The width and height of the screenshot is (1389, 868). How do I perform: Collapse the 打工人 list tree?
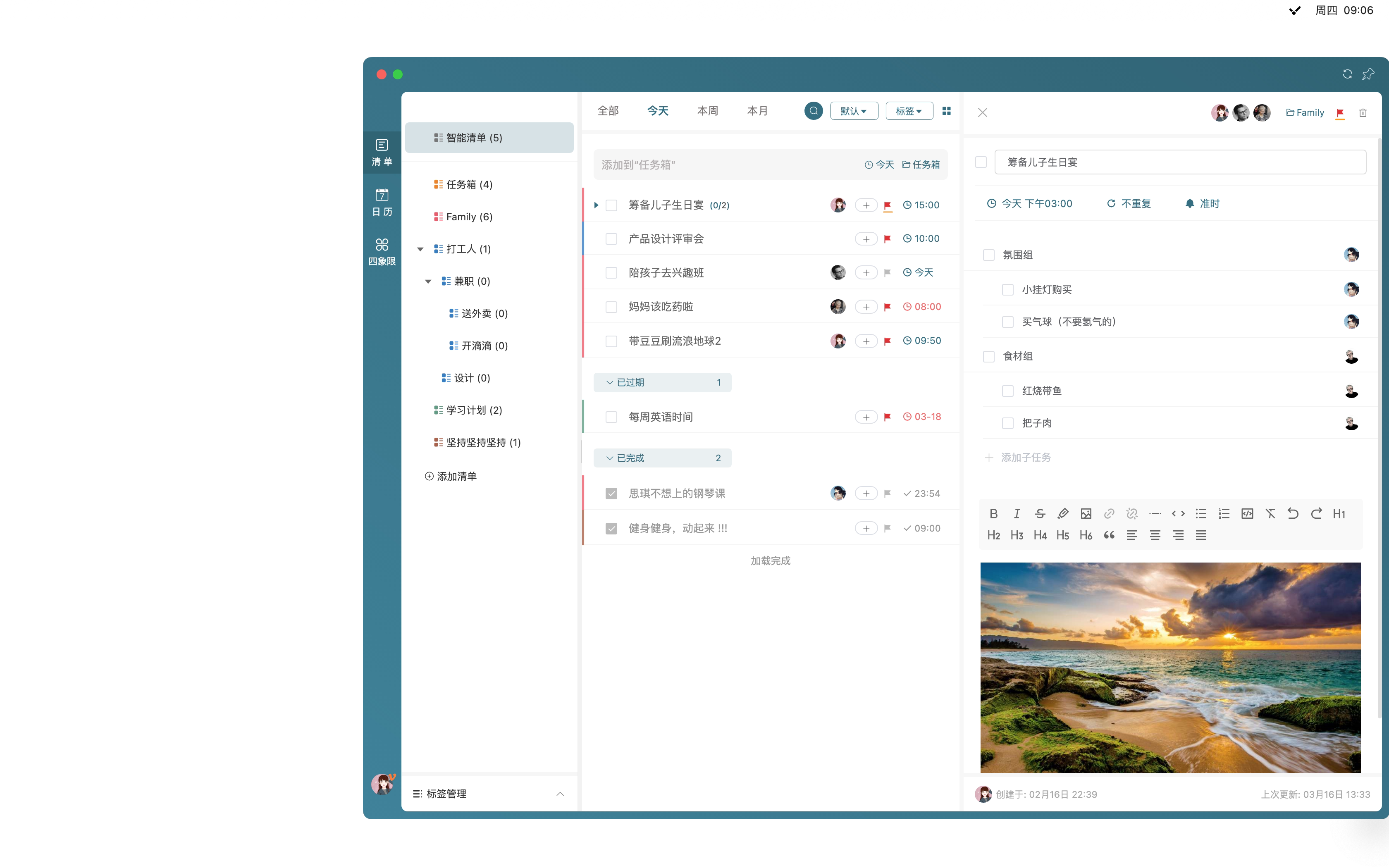tap(420, 249)
